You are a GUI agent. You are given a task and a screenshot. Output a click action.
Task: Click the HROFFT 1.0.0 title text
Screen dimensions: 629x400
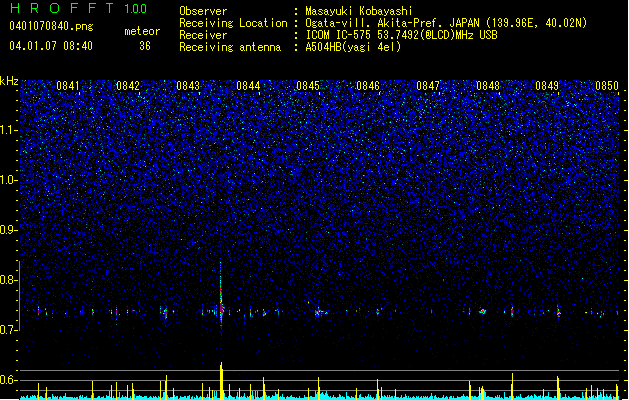[x=79, y=8]
